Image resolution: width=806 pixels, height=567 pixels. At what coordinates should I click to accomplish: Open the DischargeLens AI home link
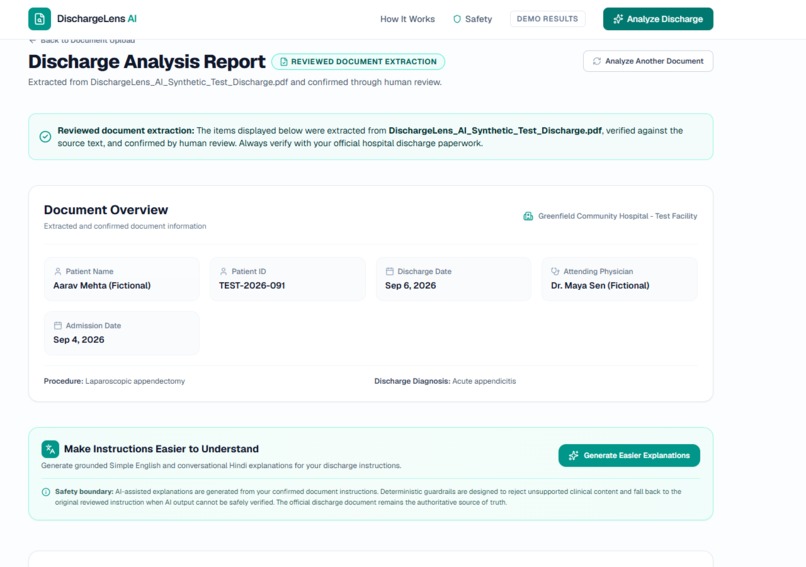coord(83,19)
